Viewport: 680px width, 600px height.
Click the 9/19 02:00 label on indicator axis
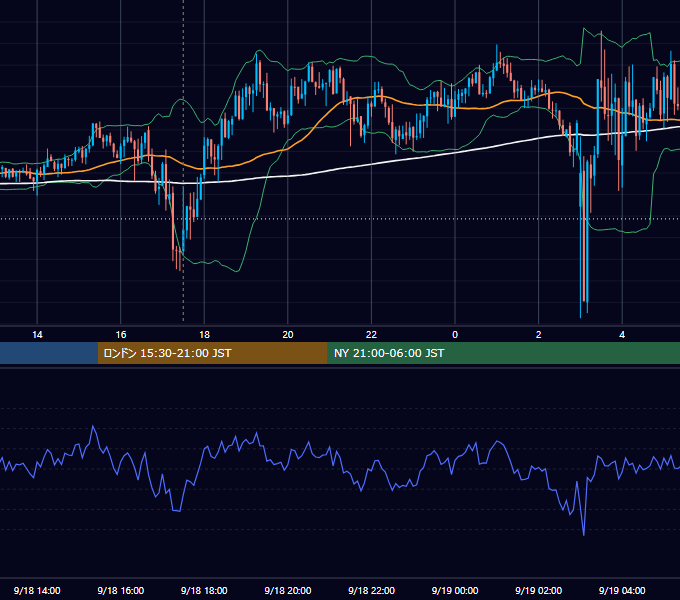click(x=538, y=590)
